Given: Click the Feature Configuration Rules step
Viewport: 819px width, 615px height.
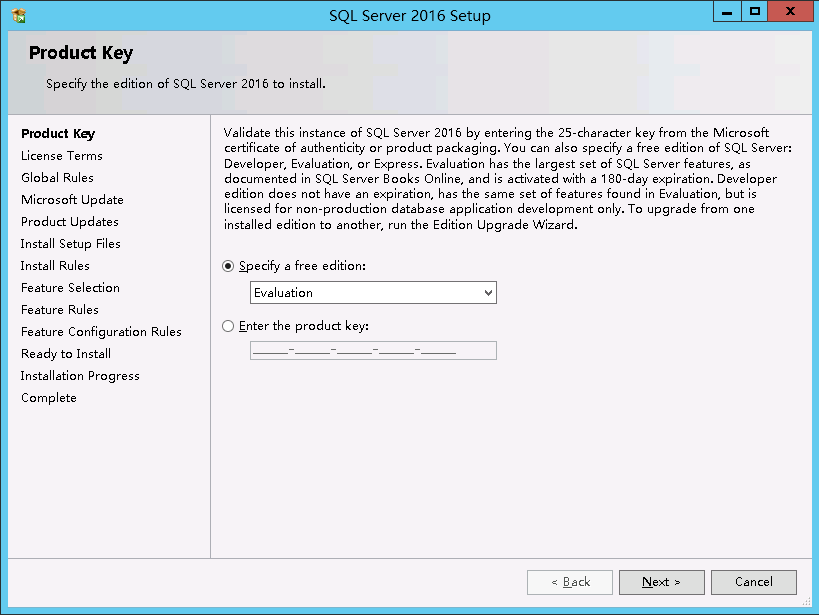Looking at the screenshot, I should click(101, 332).
